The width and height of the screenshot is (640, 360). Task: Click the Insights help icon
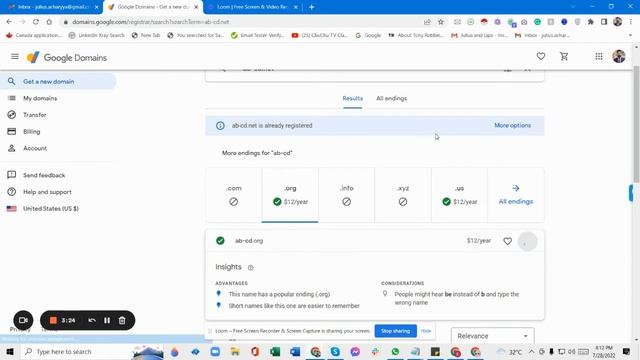click(251, 268)
